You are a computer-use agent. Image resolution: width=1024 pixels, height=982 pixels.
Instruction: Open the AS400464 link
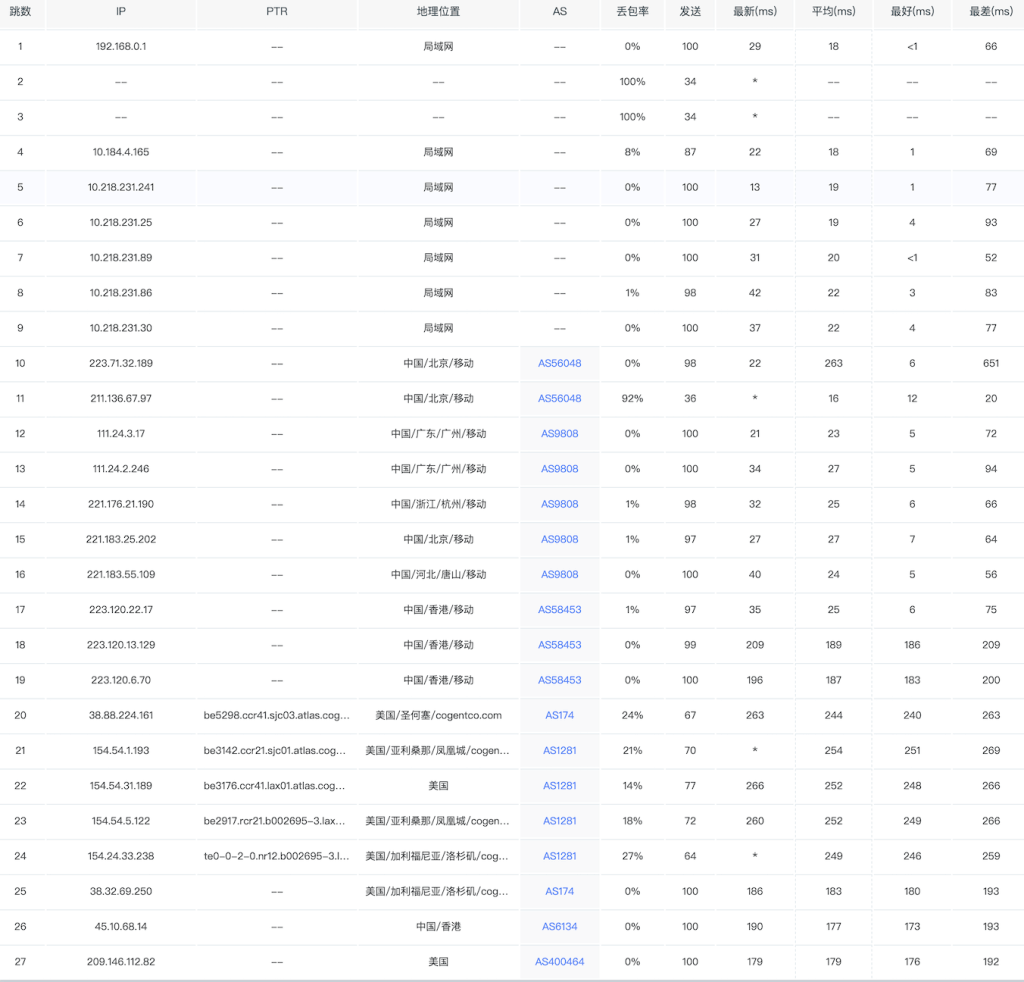click(x=559, y=961)
